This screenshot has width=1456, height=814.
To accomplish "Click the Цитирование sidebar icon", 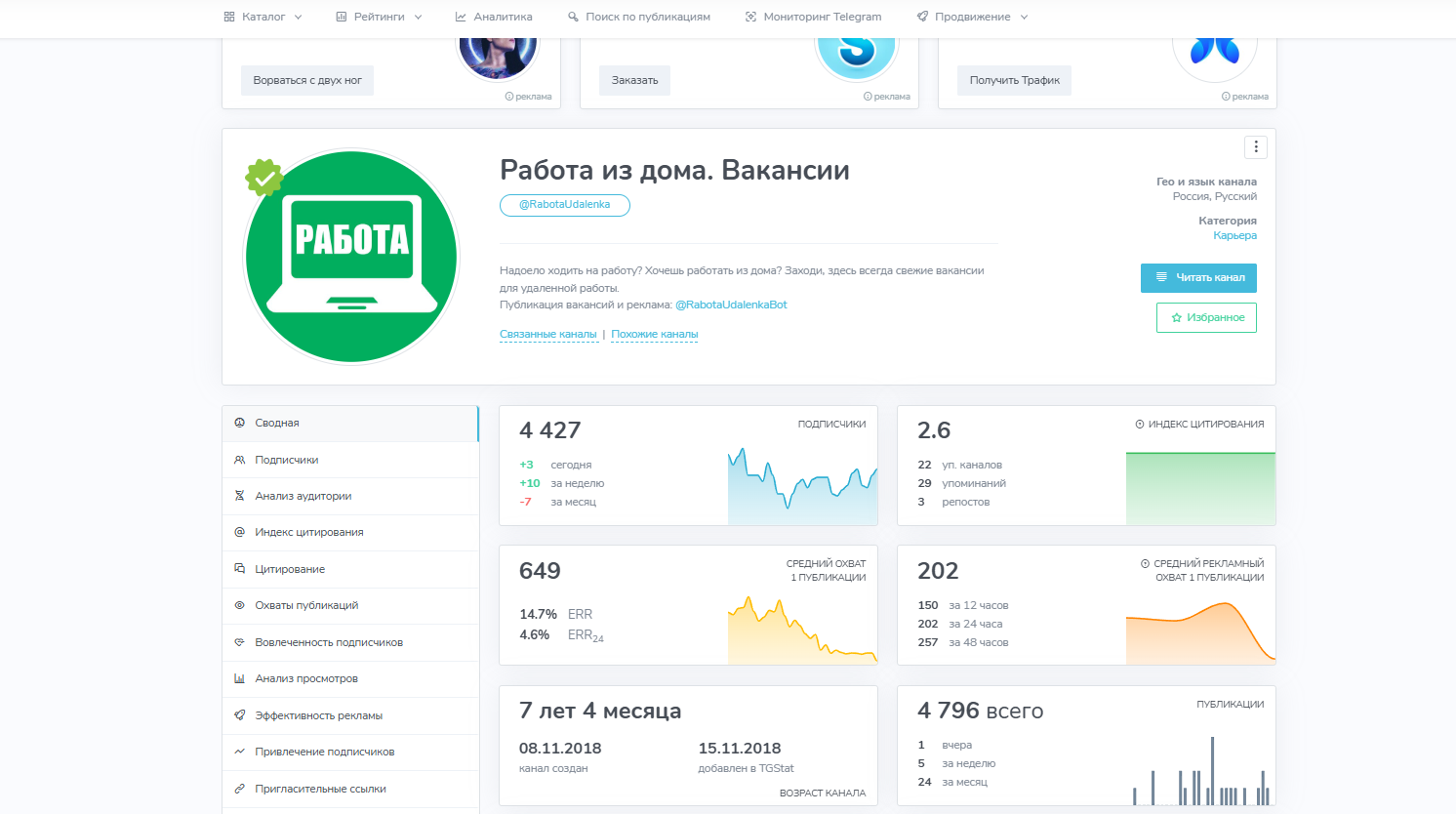I will (240, 569).
